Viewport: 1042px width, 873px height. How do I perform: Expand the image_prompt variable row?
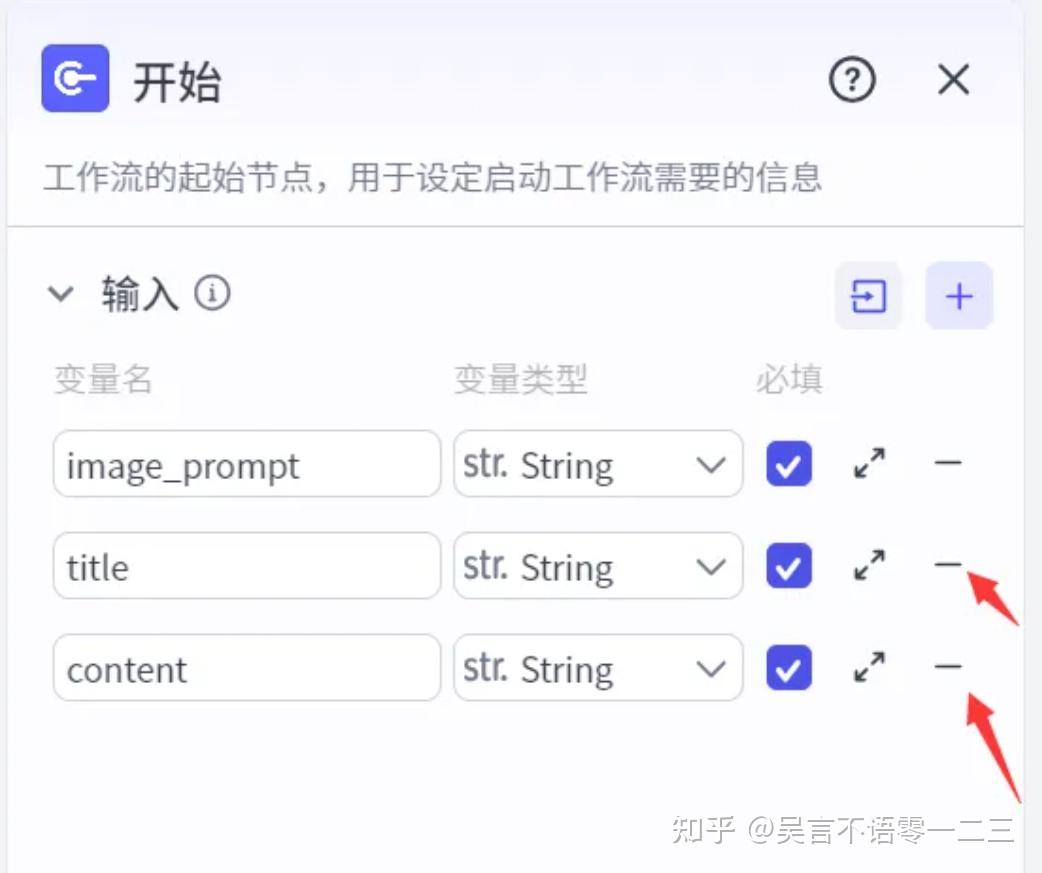click(x=869, y=464)
